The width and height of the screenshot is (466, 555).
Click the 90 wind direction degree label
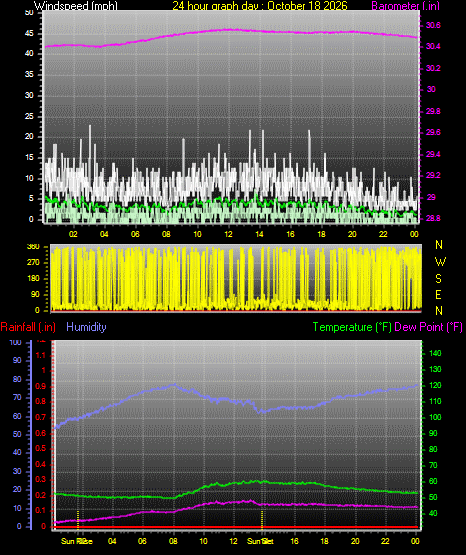35,294
